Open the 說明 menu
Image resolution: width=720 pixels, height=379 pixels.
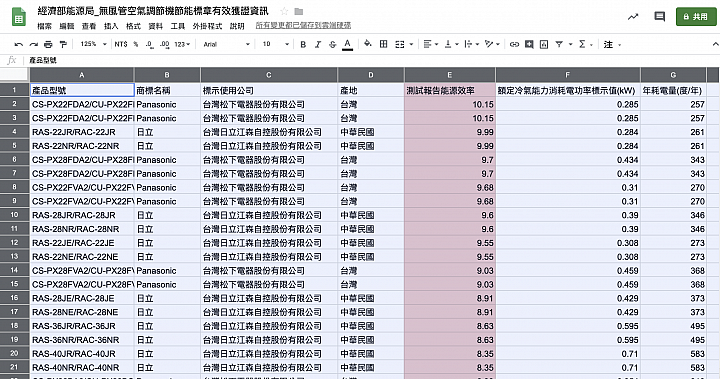point(237,26)
